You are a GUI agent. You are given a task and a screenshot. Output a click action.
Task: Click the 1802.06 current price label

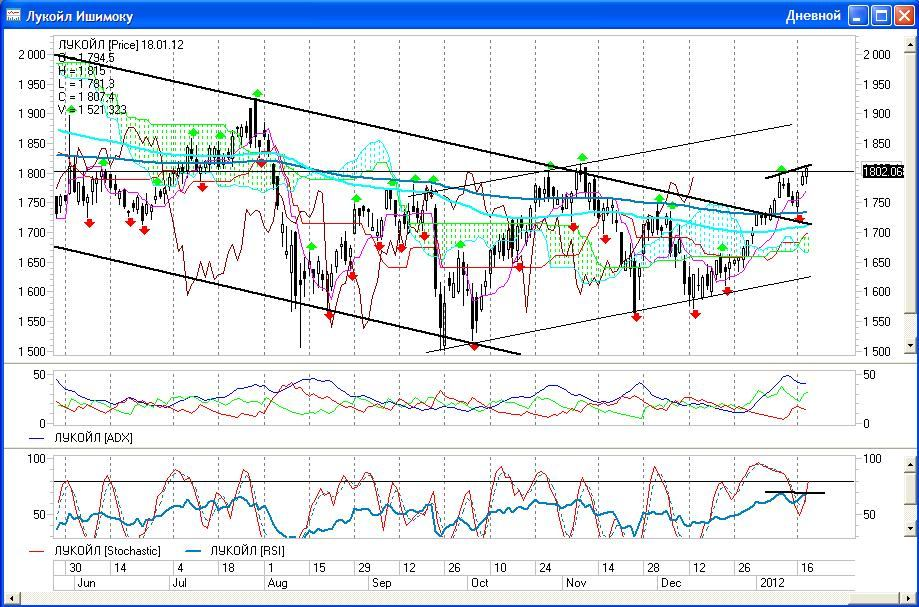tap(883, 172)
